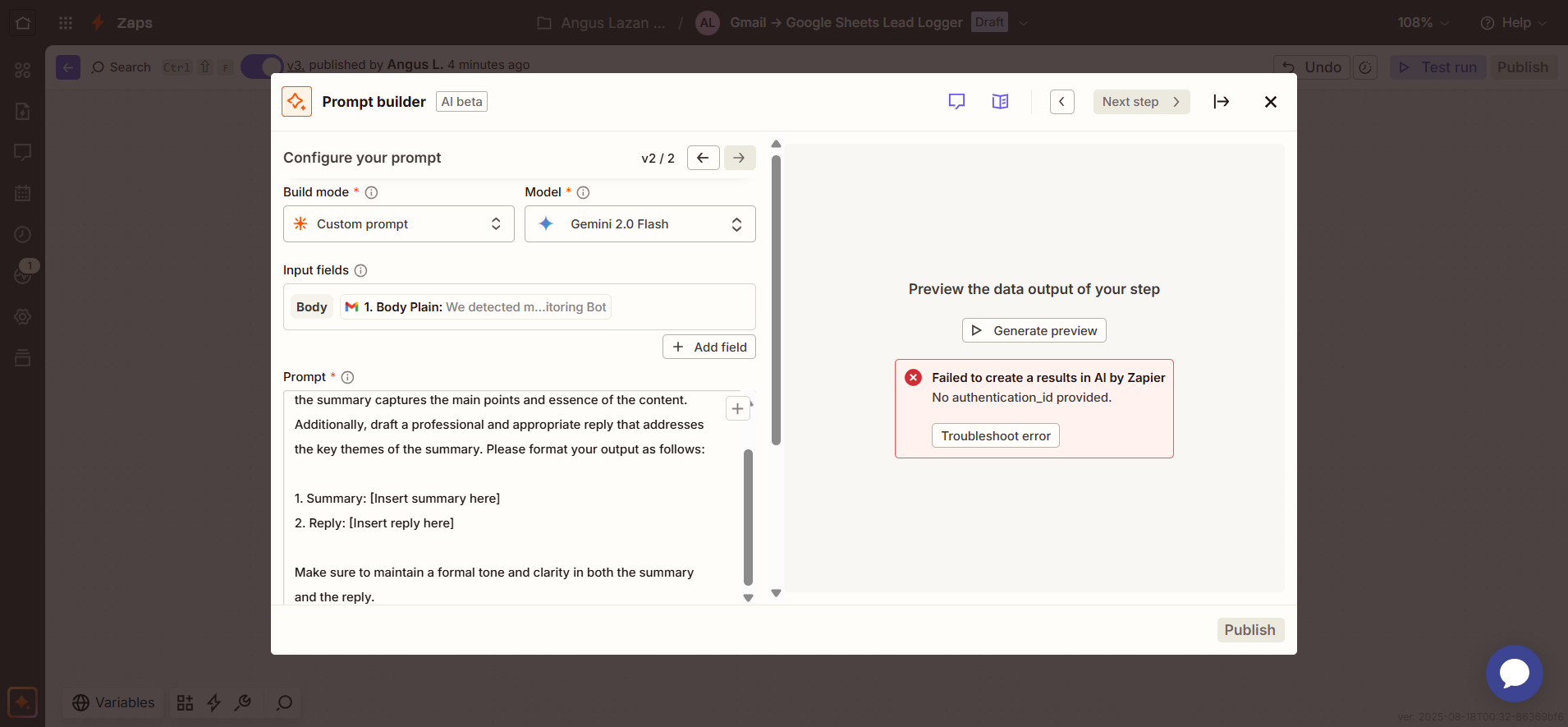Click the prompt text area scrollbar

748,517
